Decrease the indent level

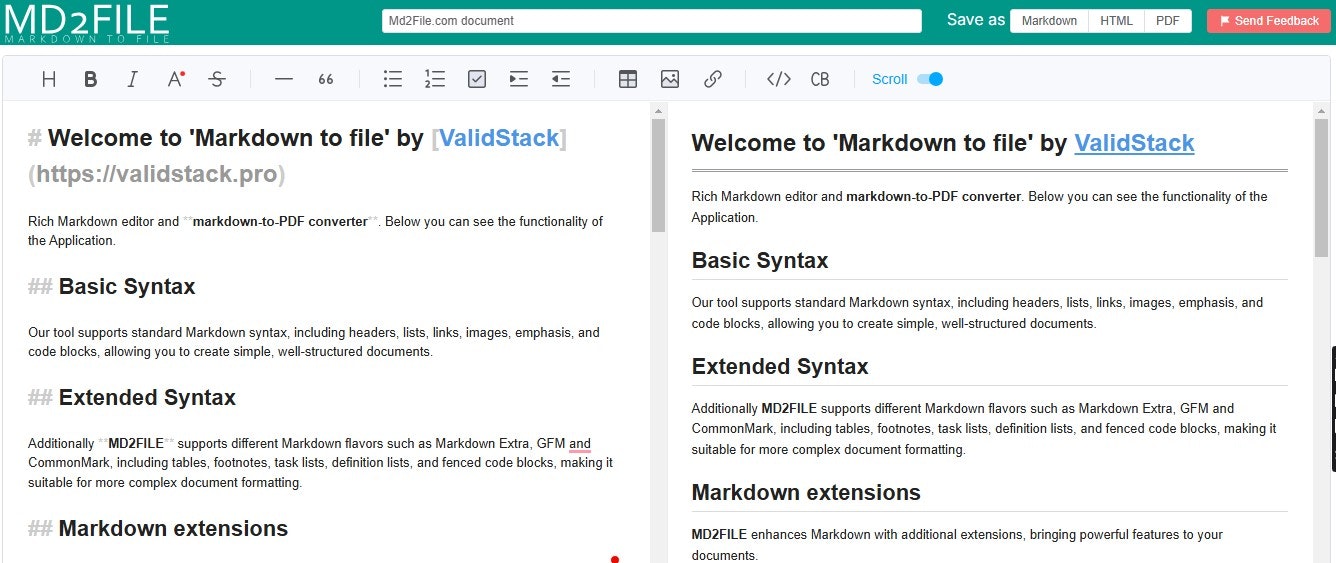(561, 79)
